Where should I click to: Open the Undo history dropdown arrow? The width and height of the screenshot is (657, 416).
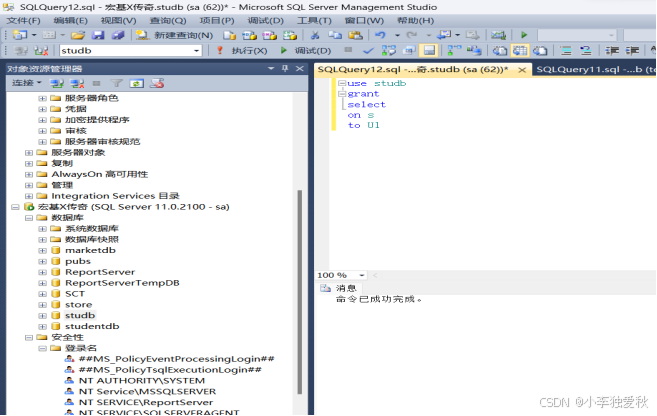pyautogui.click(x=397, y=35)
